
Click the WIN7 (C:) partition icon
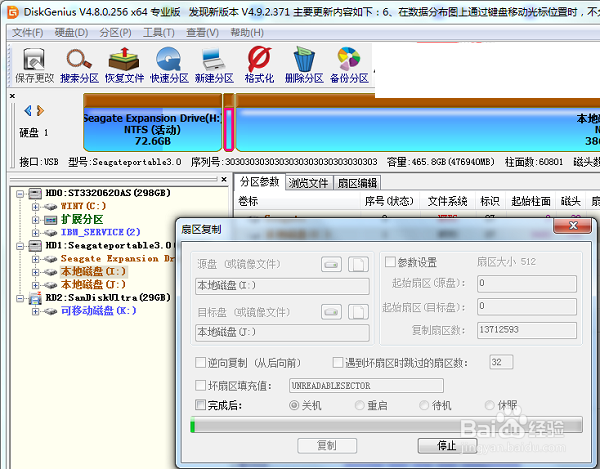point(51,207)
